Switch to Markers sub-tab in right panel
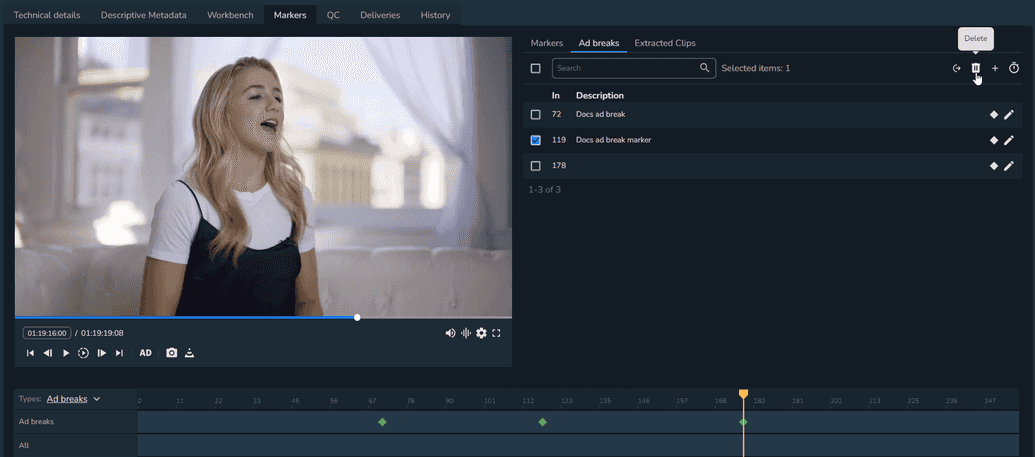Viewport: 1035px width, 457px height. coord(547,43)
